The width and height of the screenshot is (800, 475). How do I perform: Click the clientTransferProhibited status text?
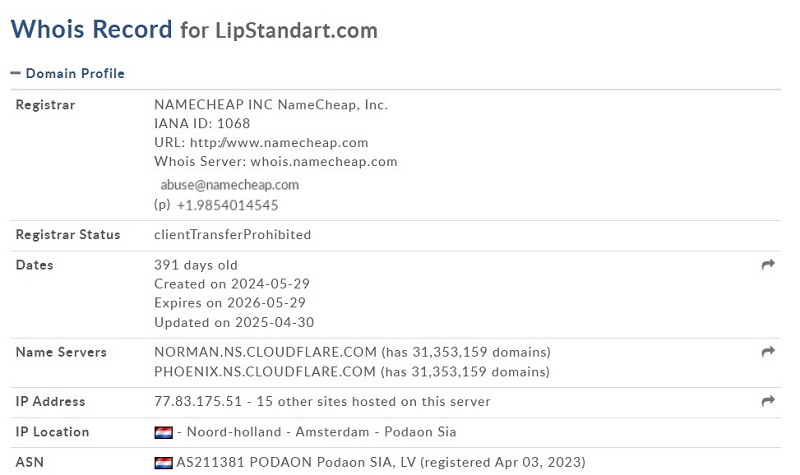click(x=233, y=235)
